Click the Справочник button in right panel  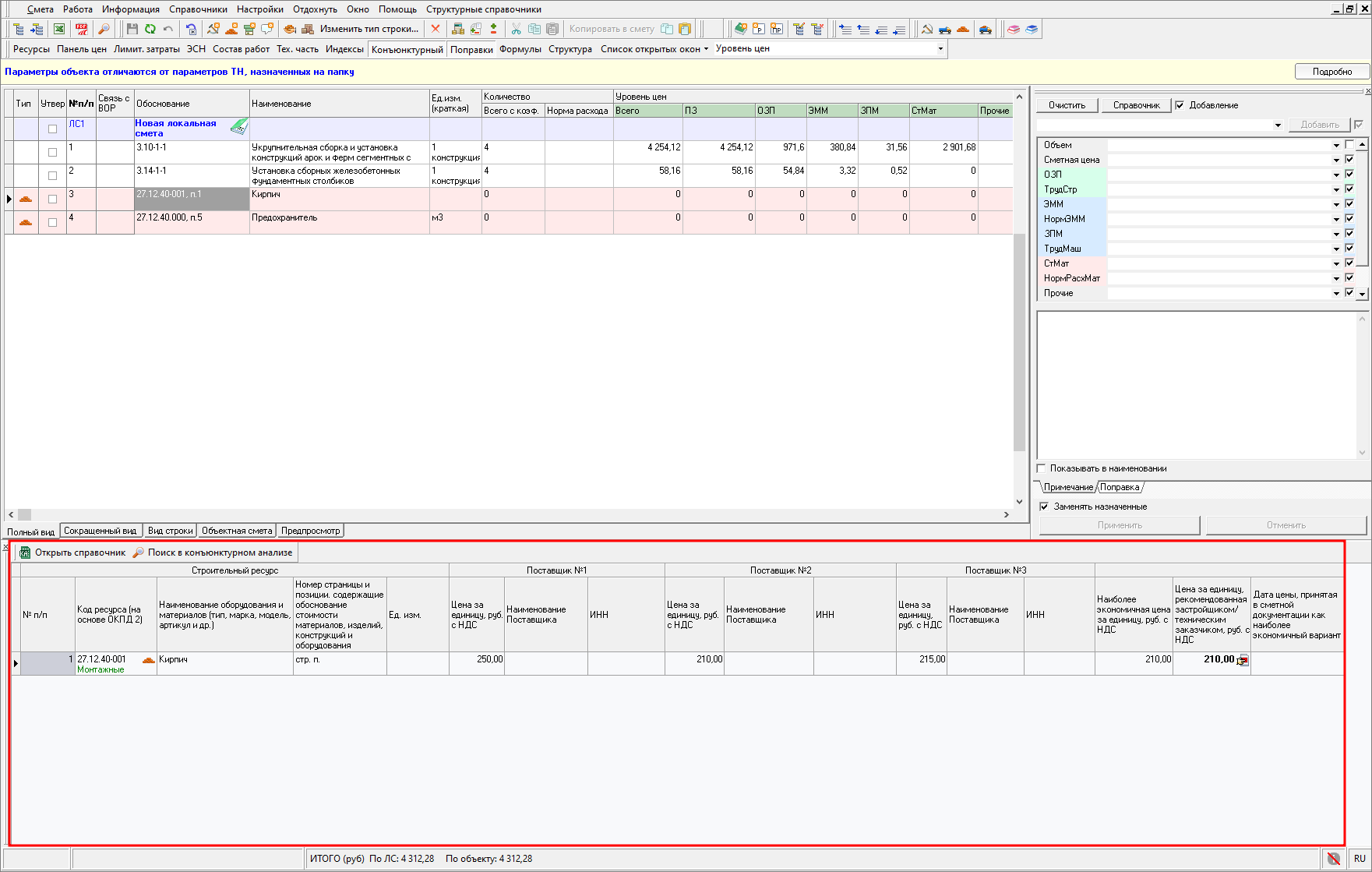(x=1136, y=105)
